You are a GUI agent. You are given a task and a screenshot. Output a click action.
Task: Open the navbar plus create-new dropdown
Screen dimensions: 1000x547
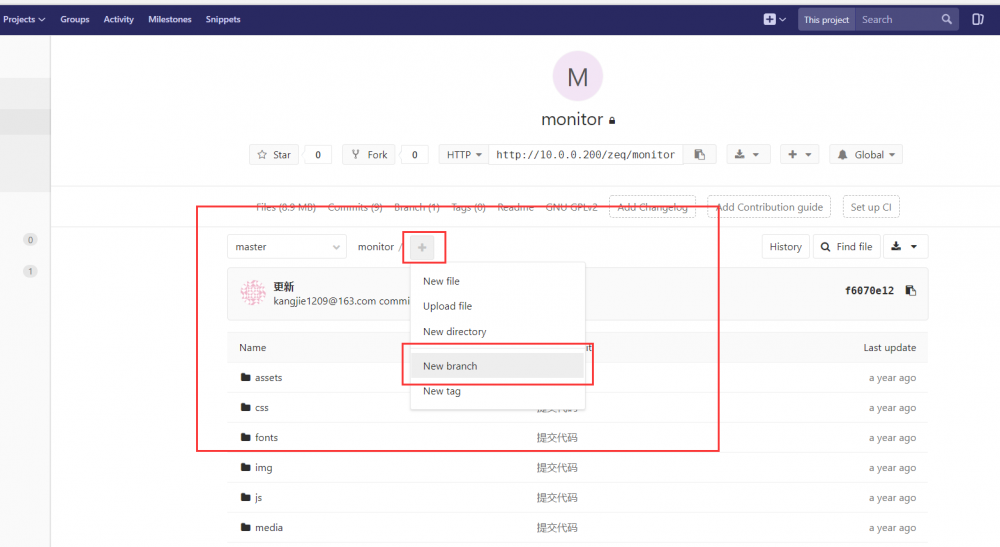(x=775, y=19)
